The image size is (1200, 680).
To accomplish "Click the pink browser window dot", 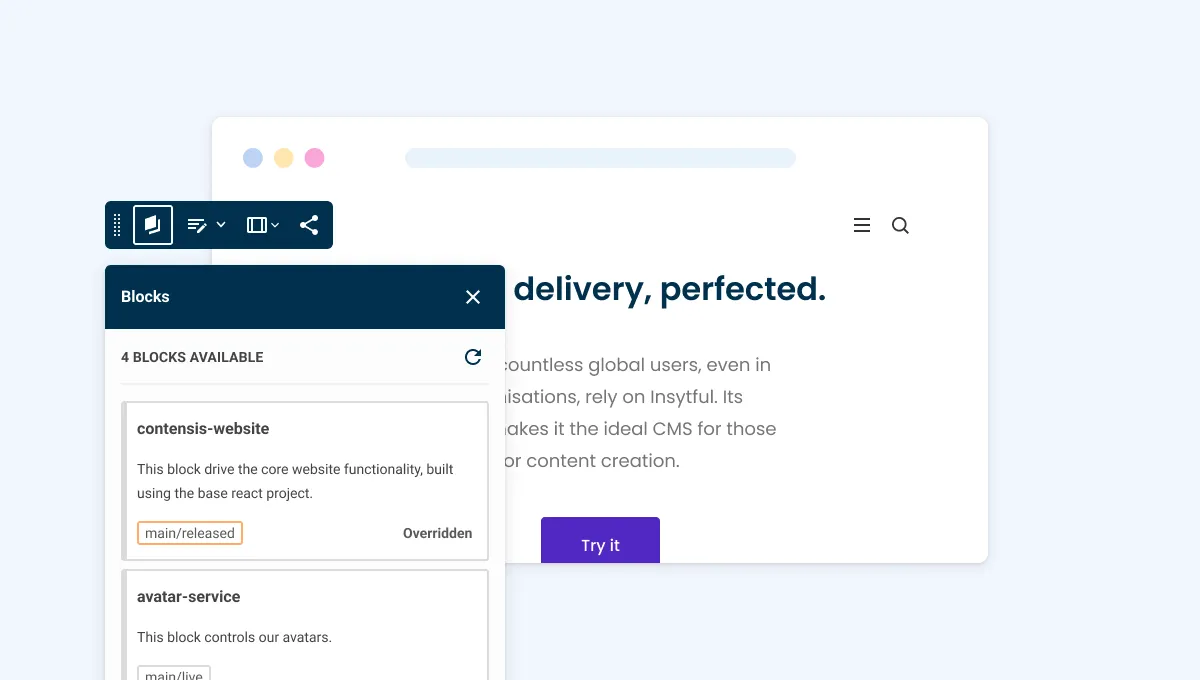I will (x=314, y=157).
